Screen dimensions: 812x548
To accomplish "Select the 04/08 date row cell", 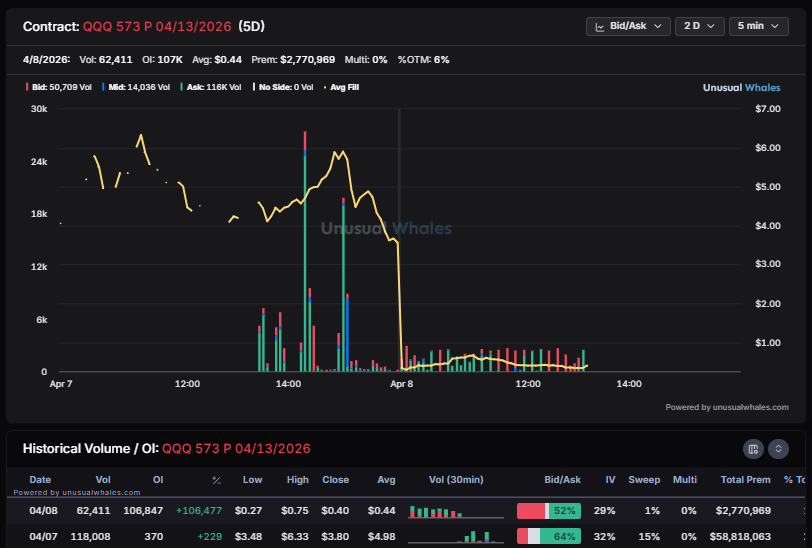I will tap(44, 511).
